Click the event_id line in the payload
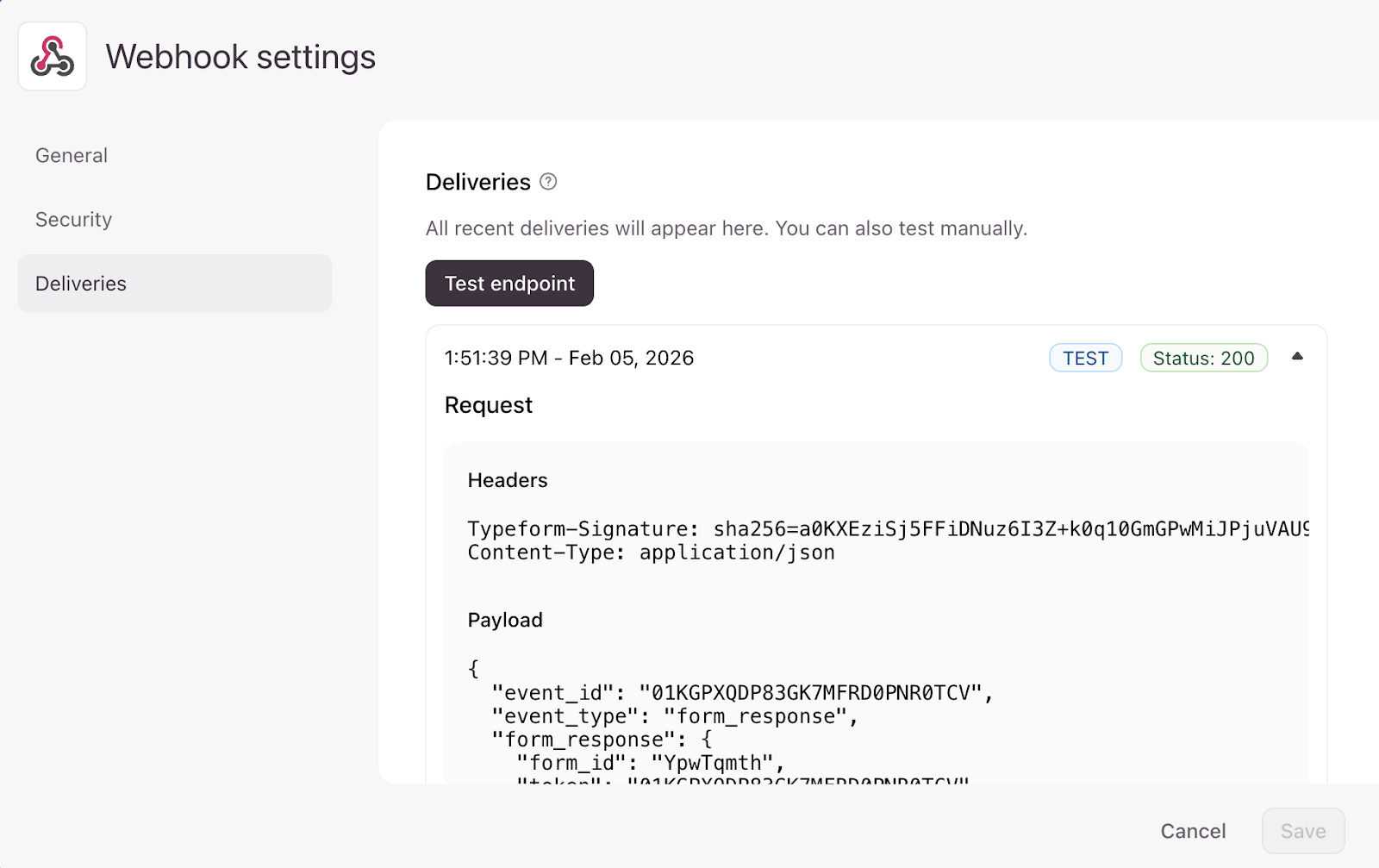The image size is (1379, 868). tap(742, 693)
